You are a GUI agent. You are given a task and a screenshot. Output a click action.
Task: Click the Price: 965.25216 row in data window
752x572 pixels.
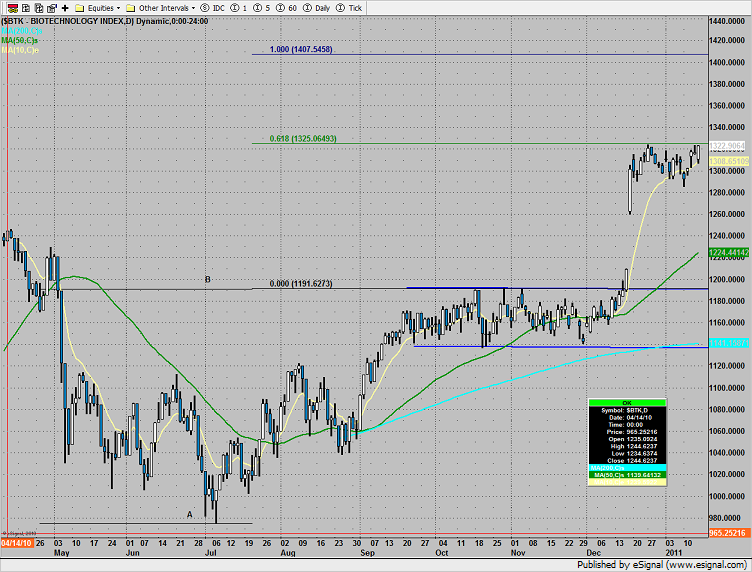pyautogui.click(x=627, y=432)
